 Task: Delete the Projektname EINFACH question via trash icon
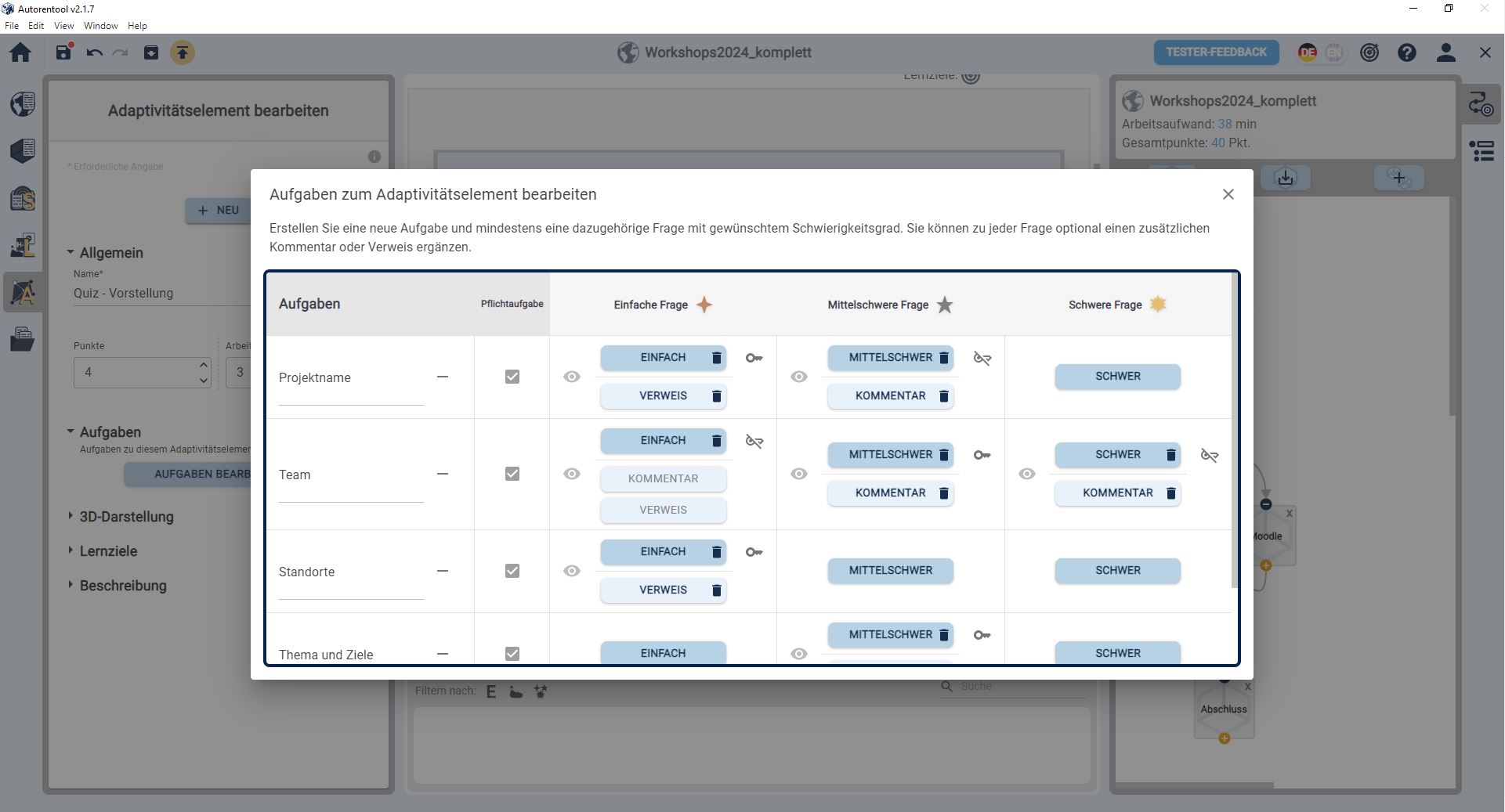coord(716,358)
